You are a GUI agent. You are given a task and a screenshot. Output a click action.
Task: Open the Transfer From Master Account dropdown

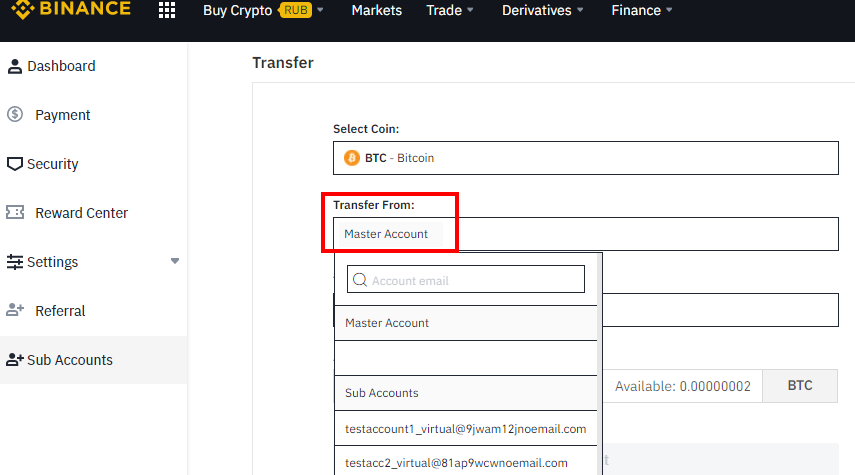(x=586, y=234)
